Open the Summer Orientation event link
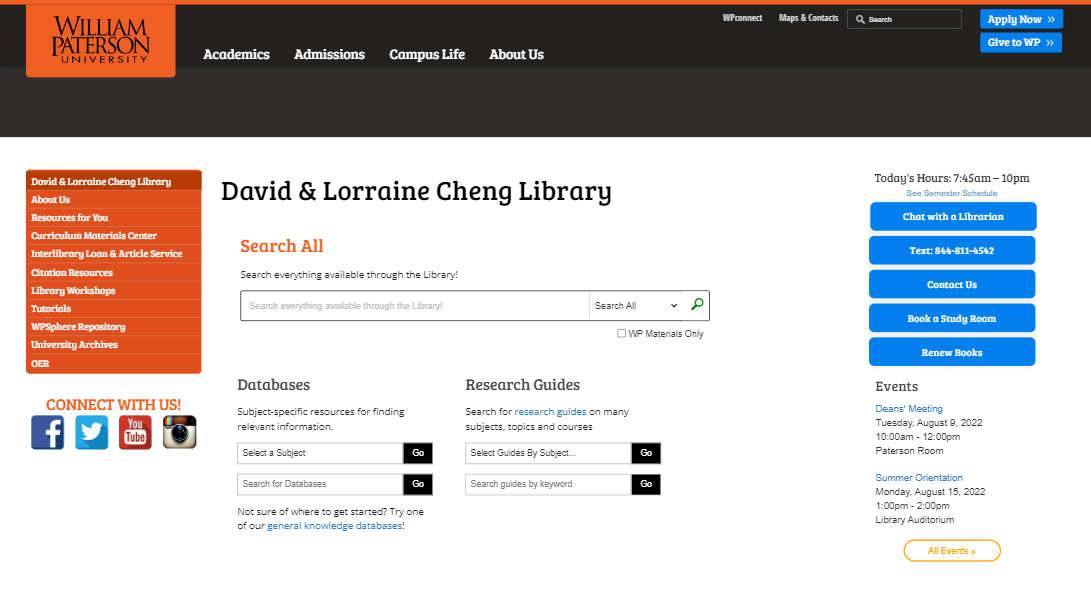Image resolution: width=1091 pixels, height=603 pixels. pos(918,478)
